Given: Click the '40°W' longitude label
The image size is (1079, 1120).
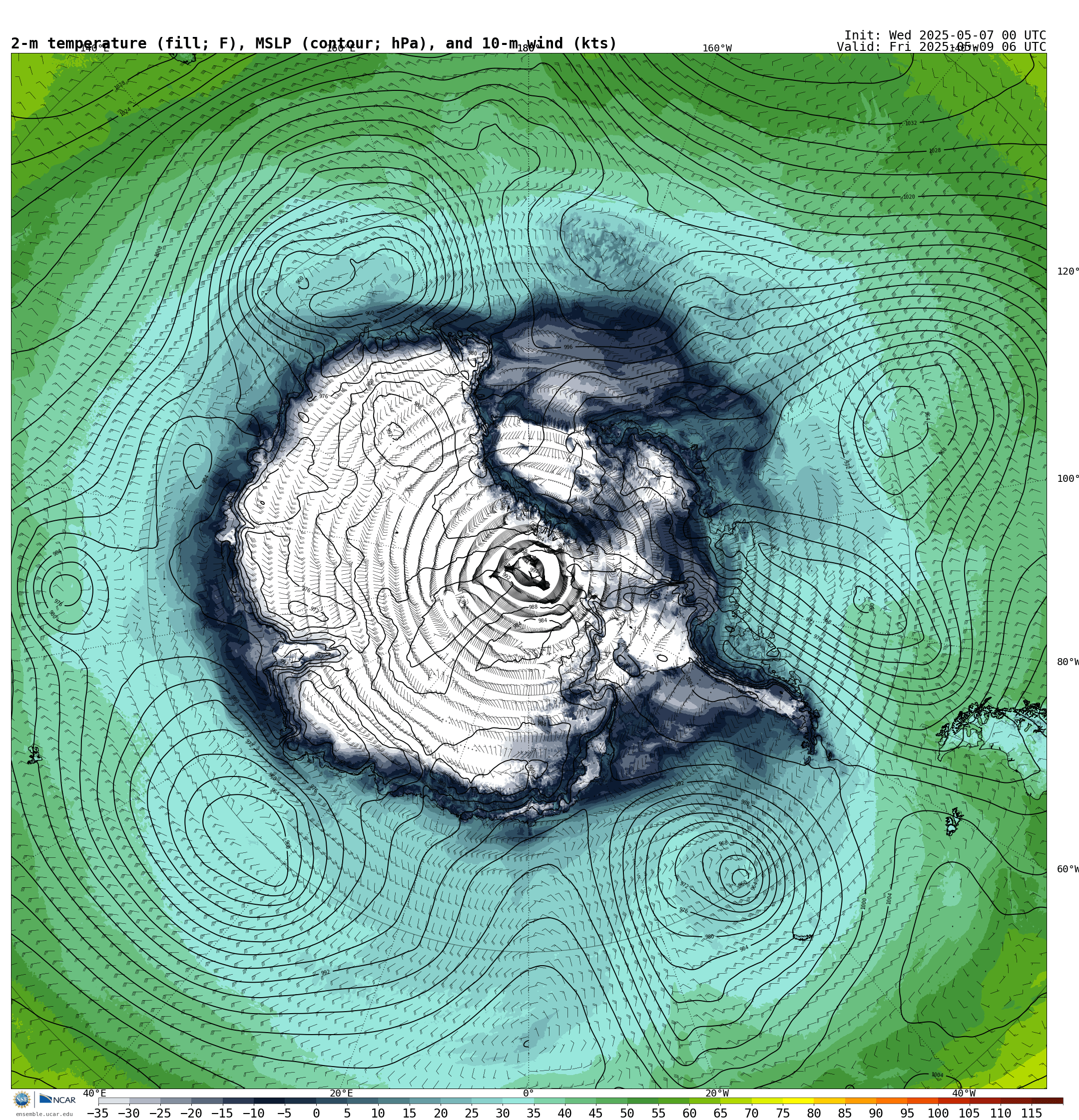Looking at the screenshot, I should tap(964, 1093).
